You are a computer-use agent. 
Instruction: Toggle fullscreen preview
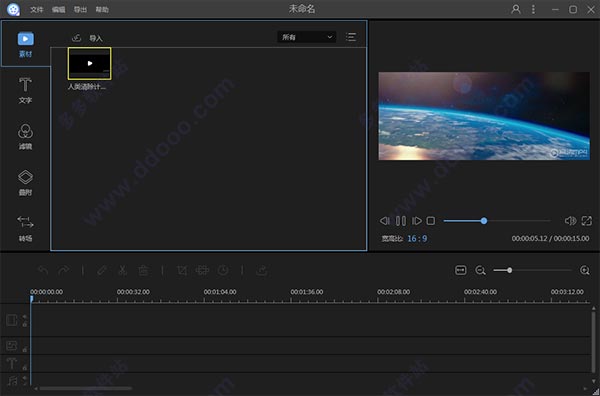point(587,221)
